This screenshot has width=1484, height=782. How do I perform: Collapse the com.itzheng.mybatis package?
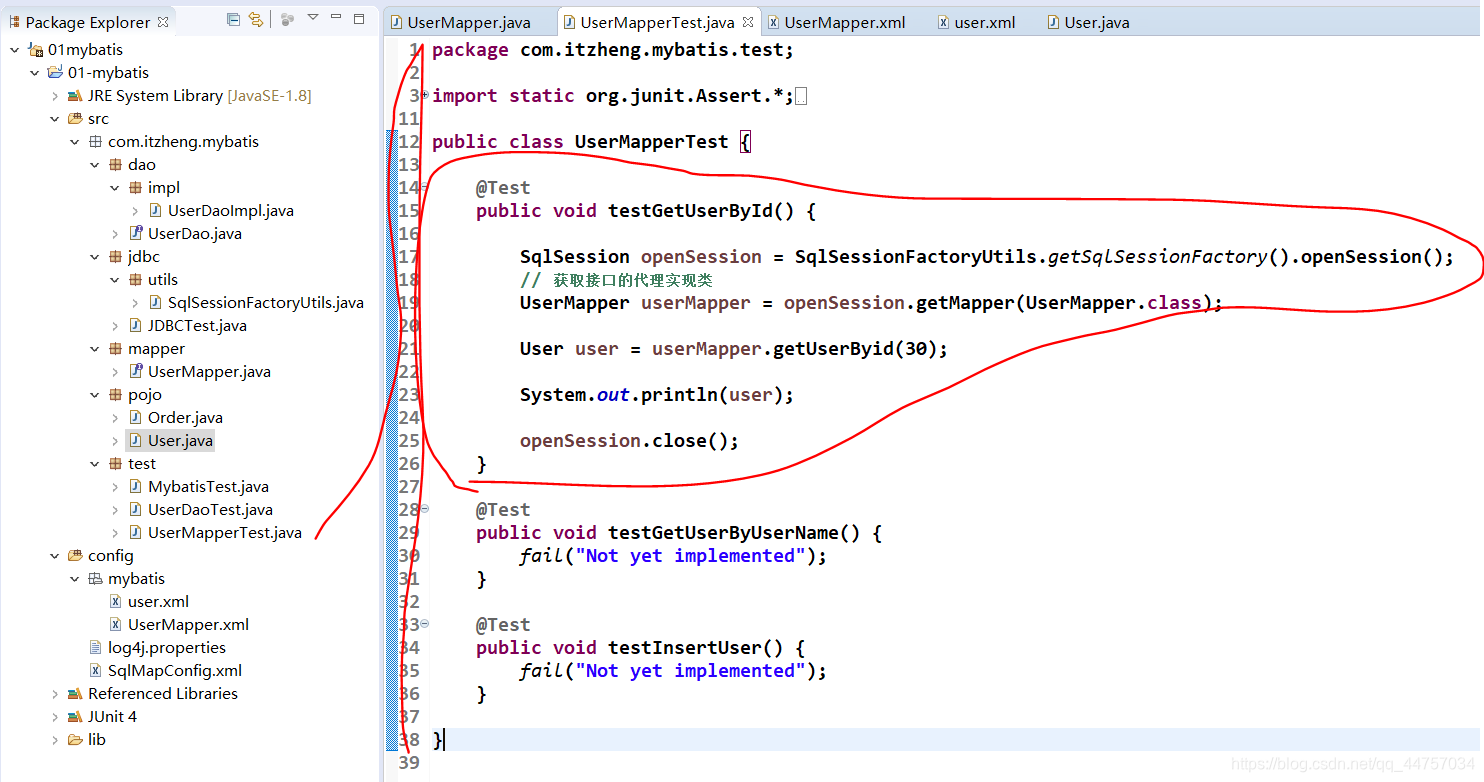tap(74, 142)
